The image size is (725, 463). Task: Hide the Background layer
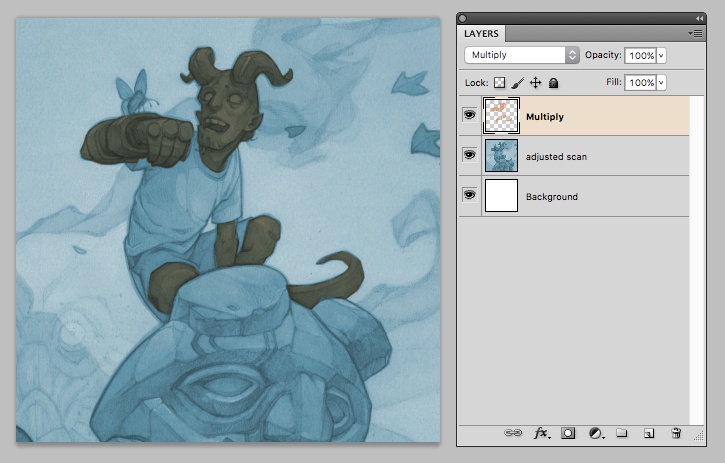click(469, 196)
